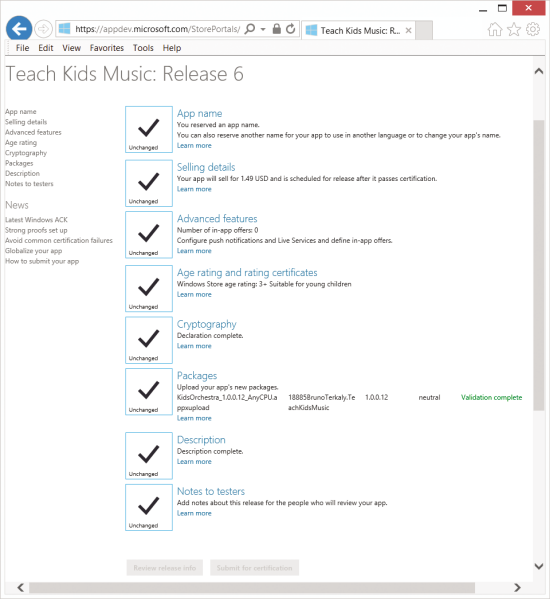Open a new blank tab button

424,31
